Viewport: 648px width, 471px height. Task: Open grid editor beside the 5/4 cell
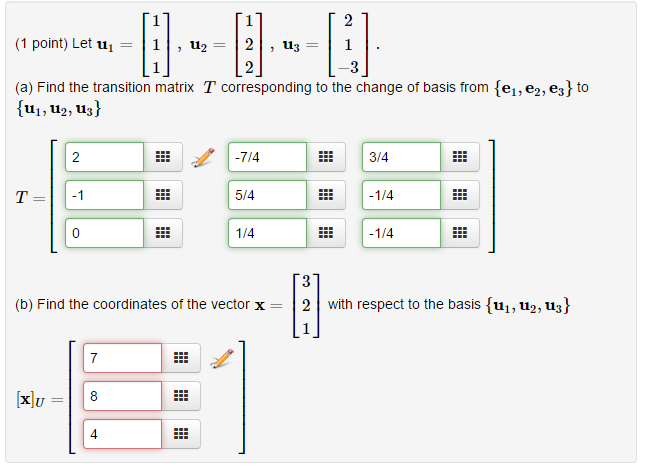(x=326, y=195)
